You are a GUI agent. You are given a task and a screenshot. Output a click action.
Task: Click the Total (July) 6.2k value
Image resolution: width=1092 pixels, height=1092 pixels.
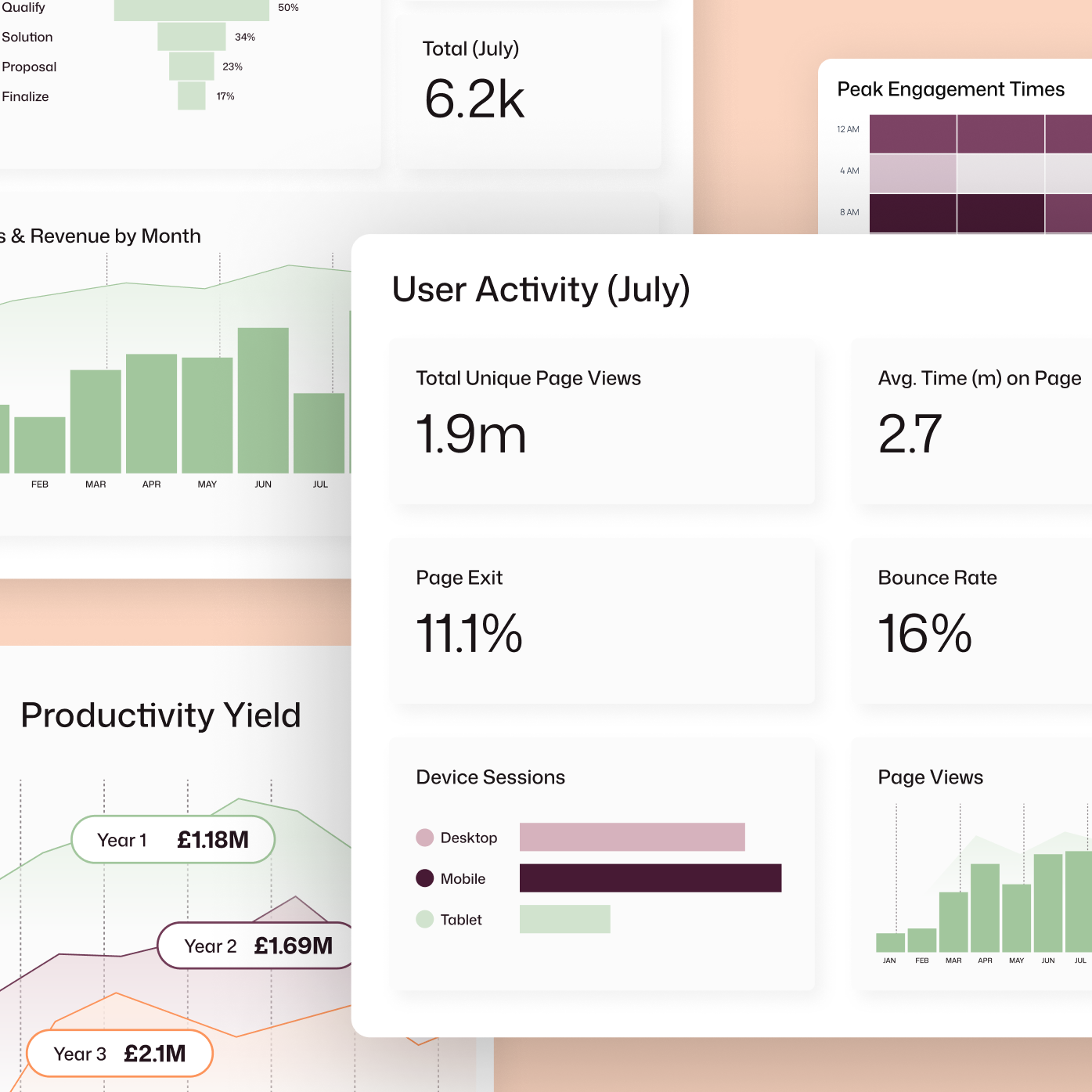pyautogui.click(x=474, y=99)
